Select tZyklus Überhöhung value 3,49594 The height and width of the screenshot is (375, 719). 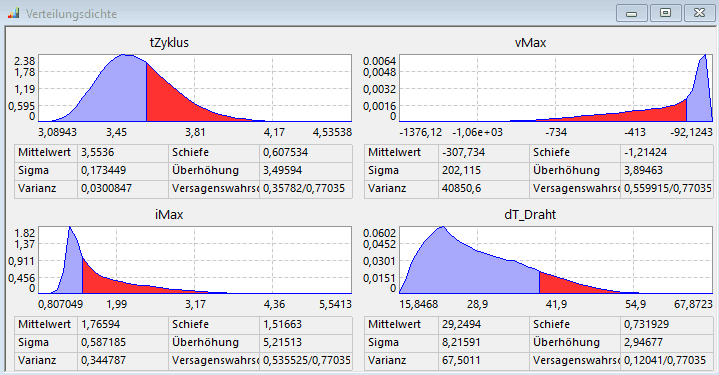[x=282, y=171]
